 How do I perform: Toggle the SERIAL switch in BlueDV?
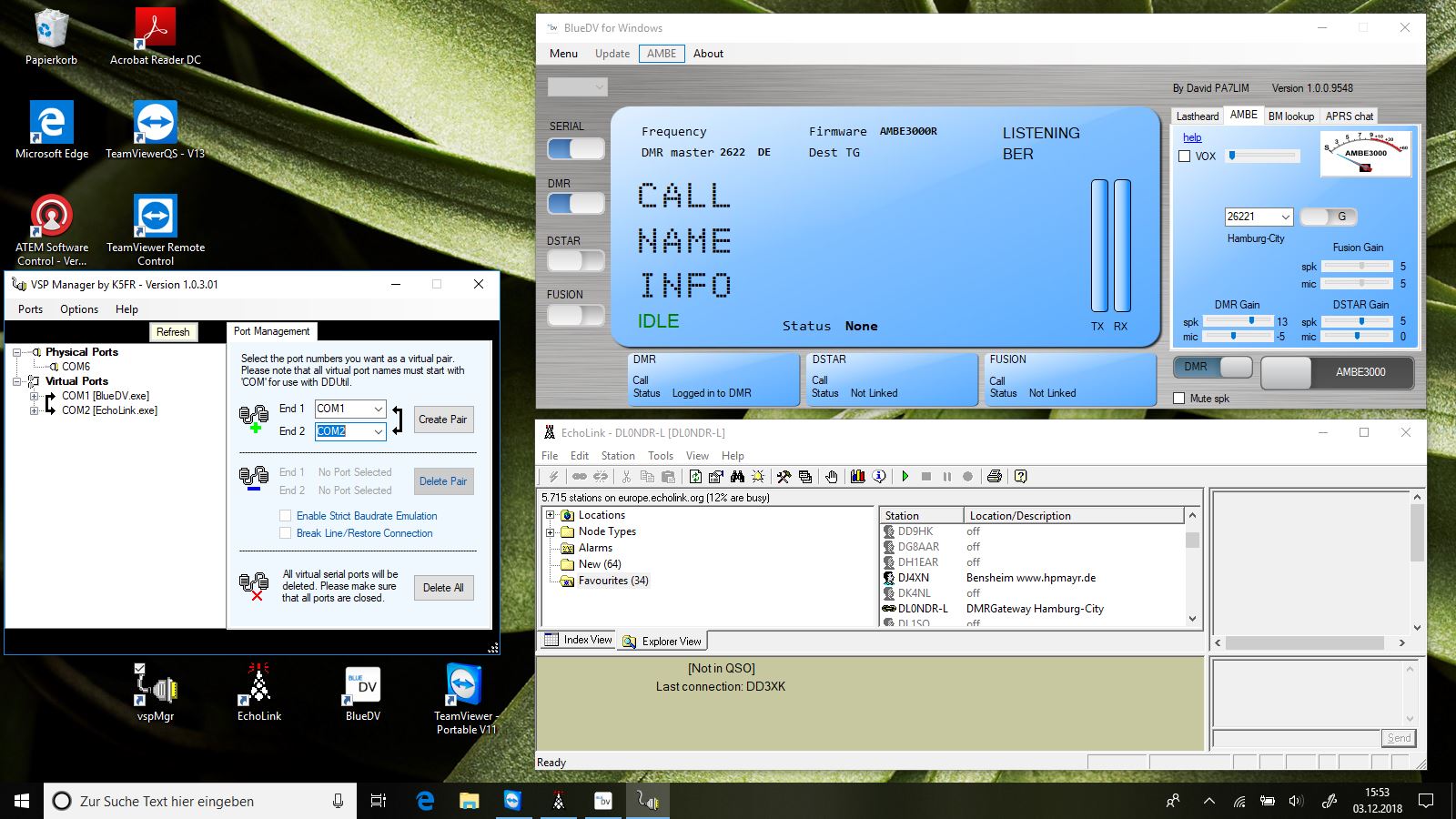576,148
